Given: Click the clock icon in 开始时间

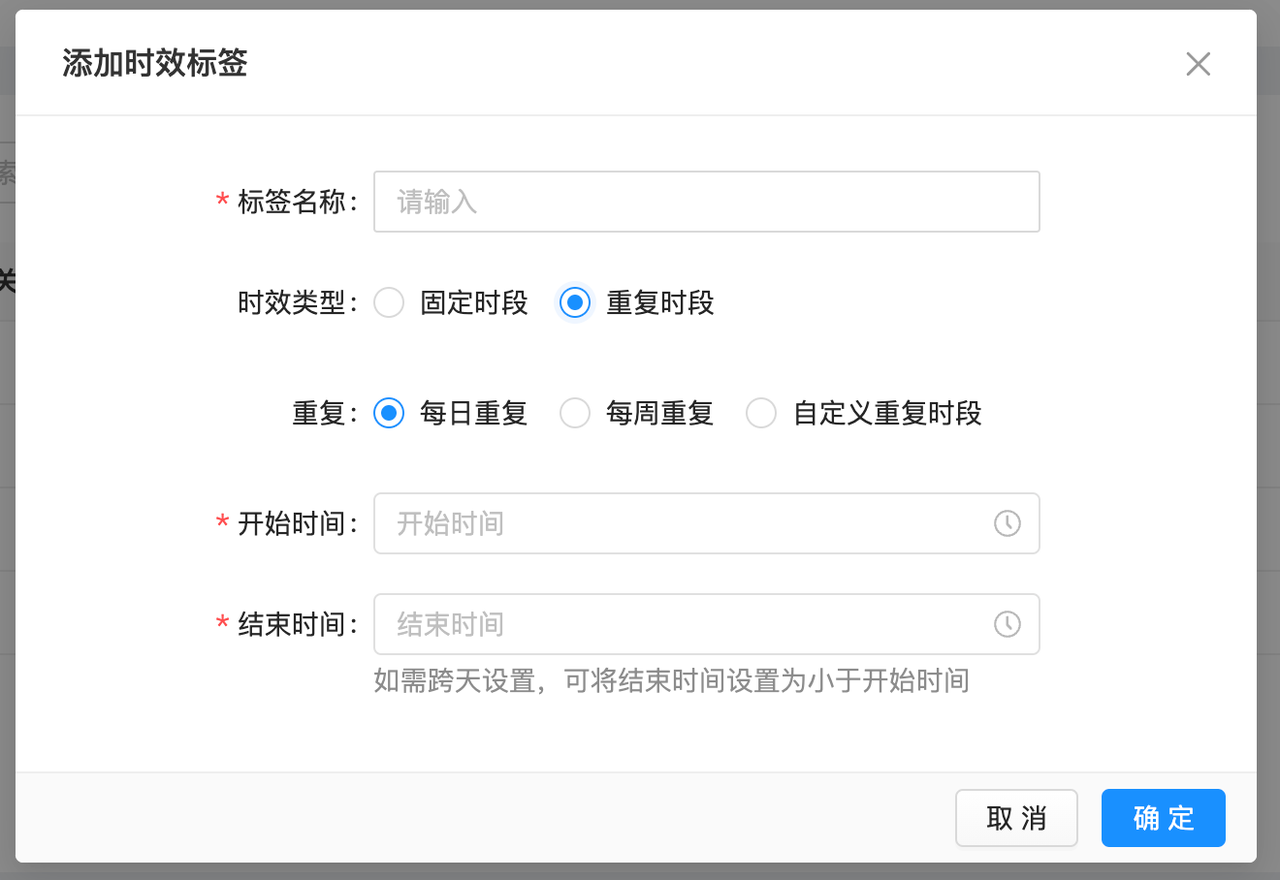Looking at the screenshot, I should (1007, 523).
